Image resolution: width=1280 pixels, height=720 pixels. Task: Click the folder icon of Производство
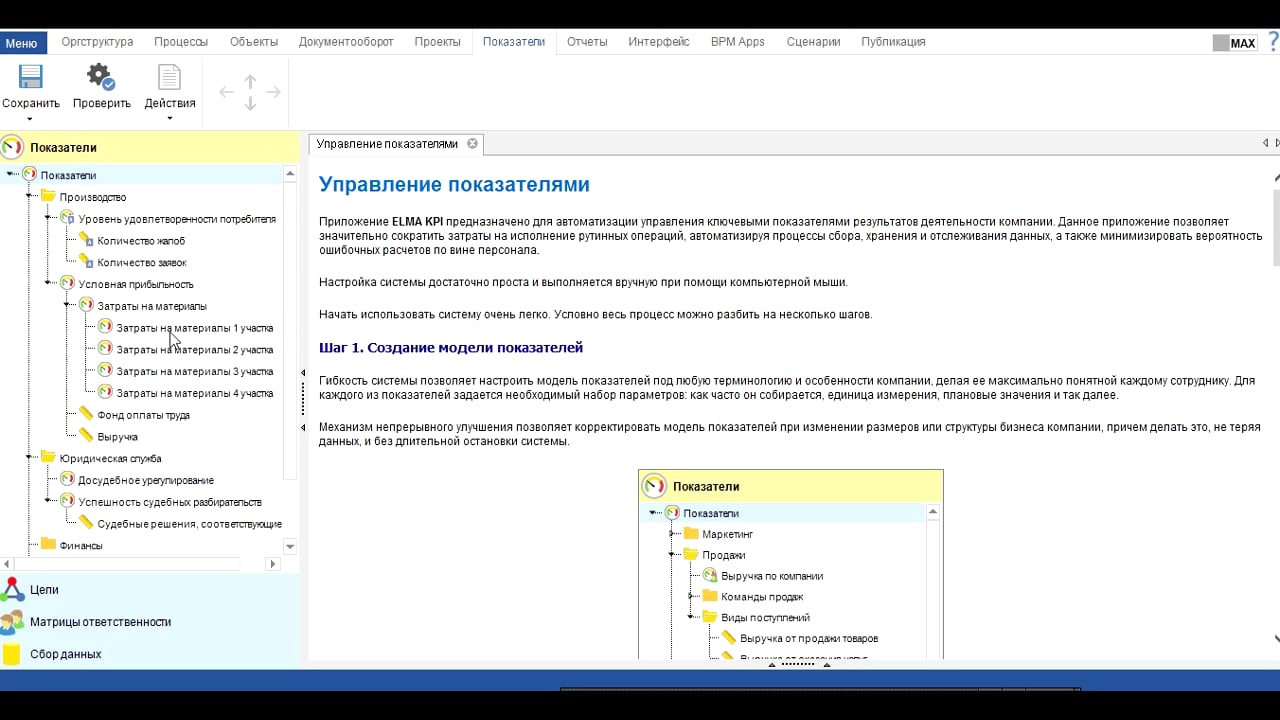pyautogui.click(x=48, y=197)
